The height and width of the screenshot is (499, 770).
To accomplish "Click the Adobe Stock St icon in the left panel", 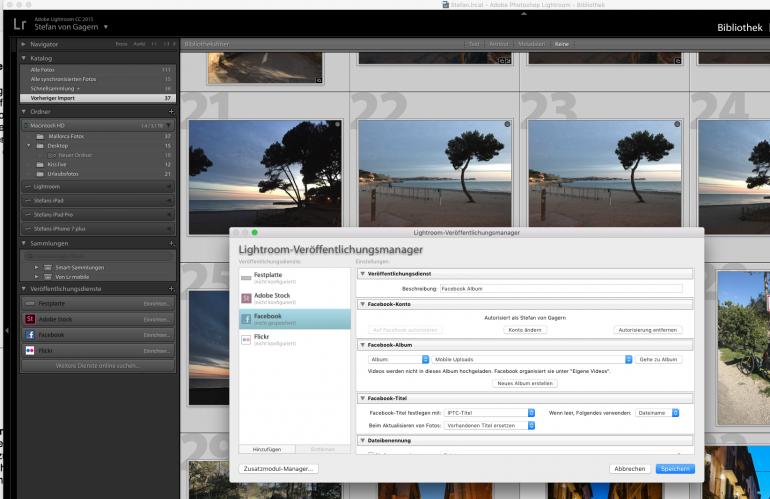I will [30, 319].
